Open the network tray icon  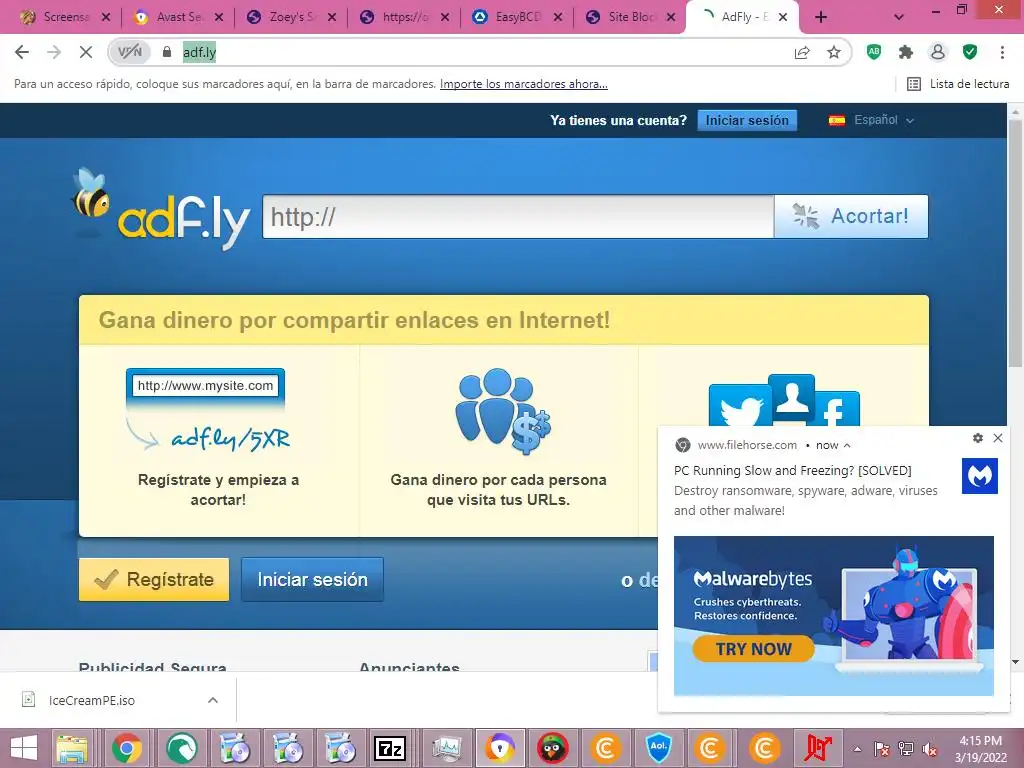click(x=906, y=749)
